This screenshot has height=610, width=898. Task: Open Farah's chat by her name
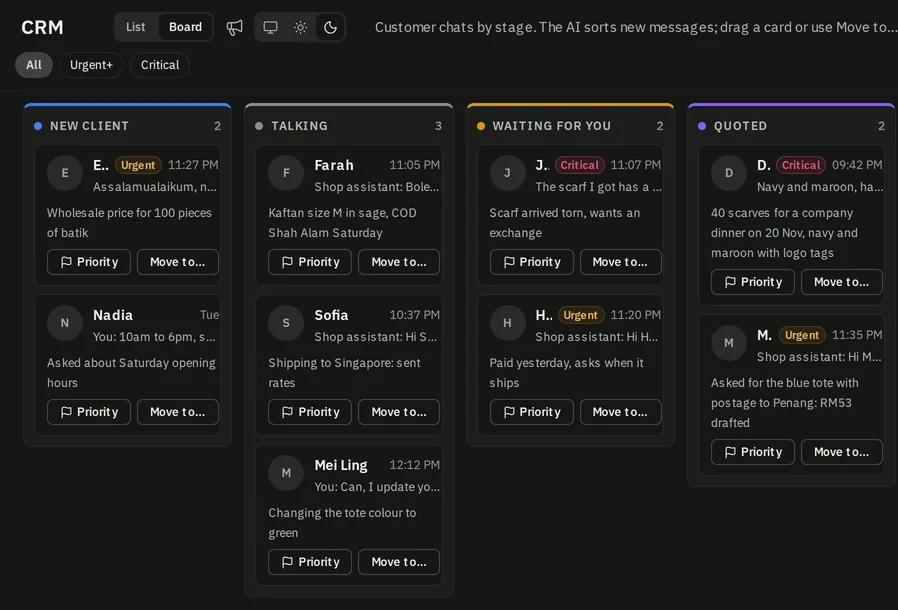tap(334, 165)
